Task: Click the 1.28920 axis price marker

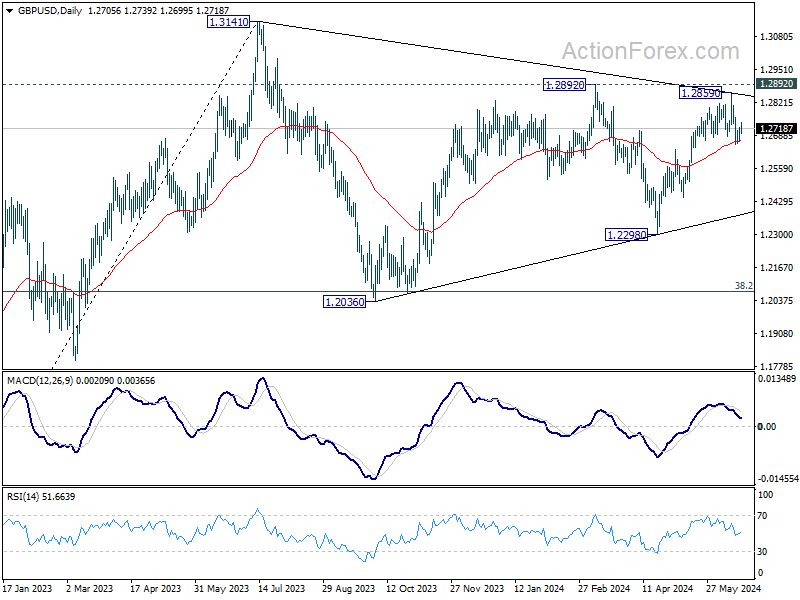Action: tap(776, 84)
